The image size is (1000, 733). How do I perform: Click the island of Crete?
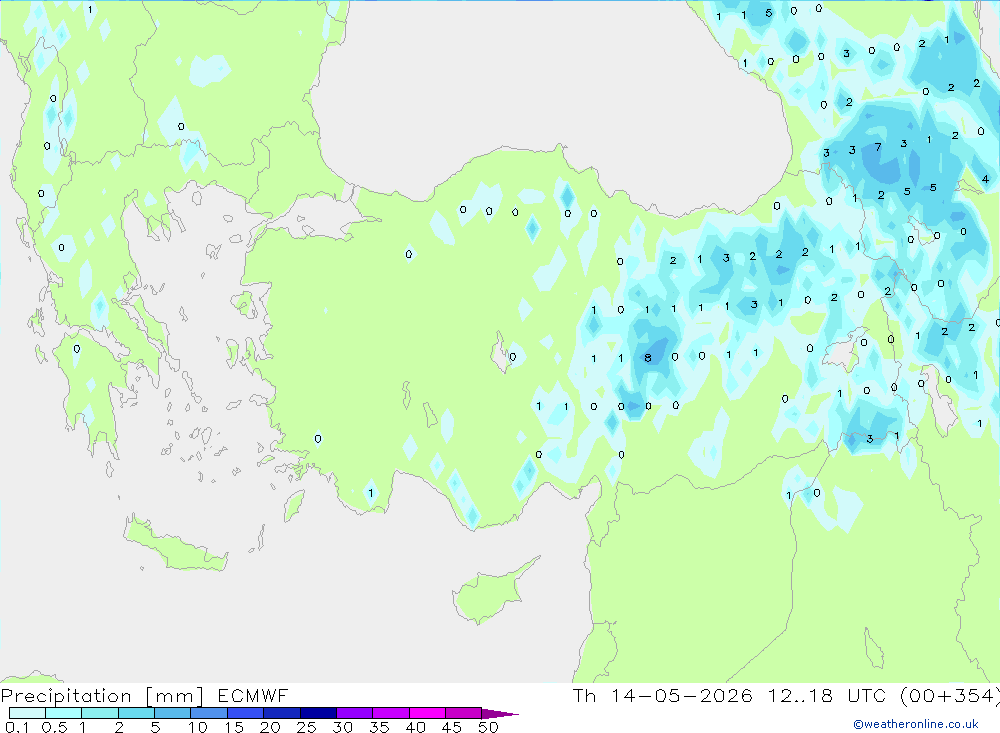point(176,545)
